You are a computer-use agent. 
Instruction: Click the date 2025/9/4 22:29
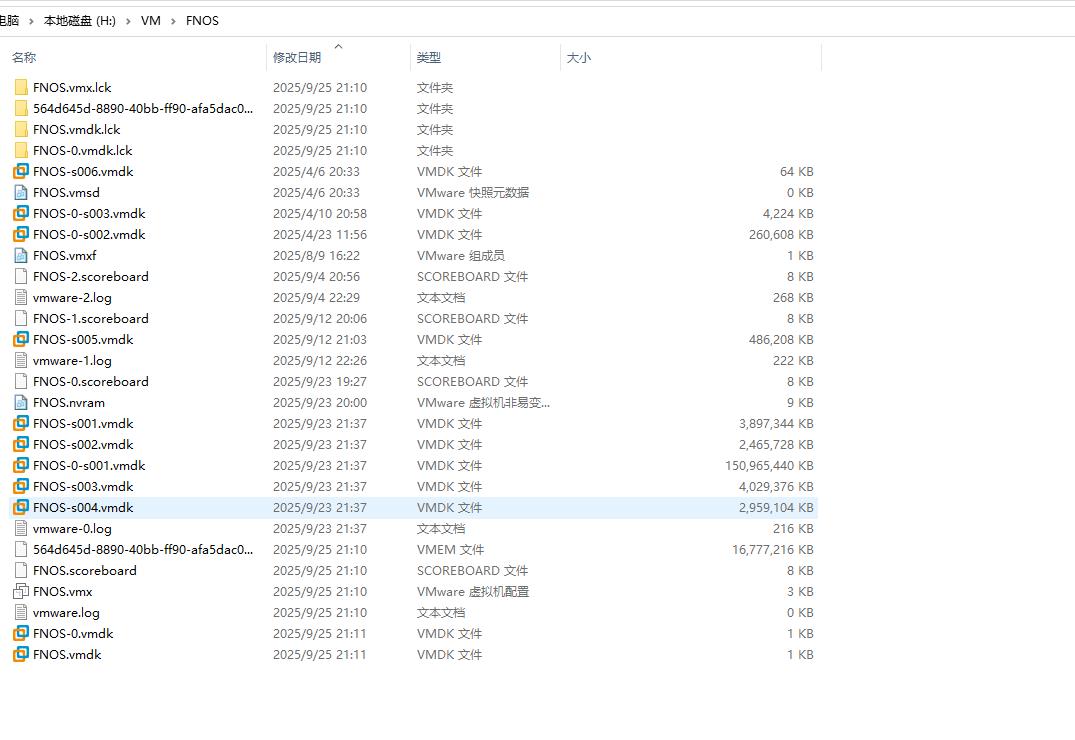[316, 298]
